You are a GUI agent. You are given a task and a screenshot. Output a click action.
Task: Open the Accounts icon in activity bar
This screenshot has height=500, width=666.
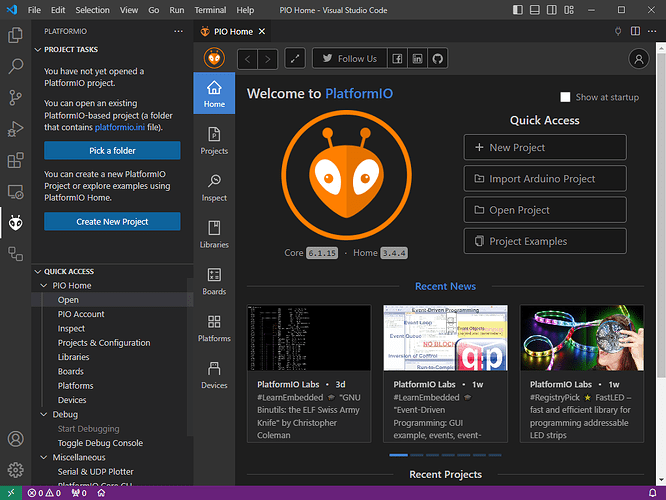pyautogui.click(x=15, y=439)
